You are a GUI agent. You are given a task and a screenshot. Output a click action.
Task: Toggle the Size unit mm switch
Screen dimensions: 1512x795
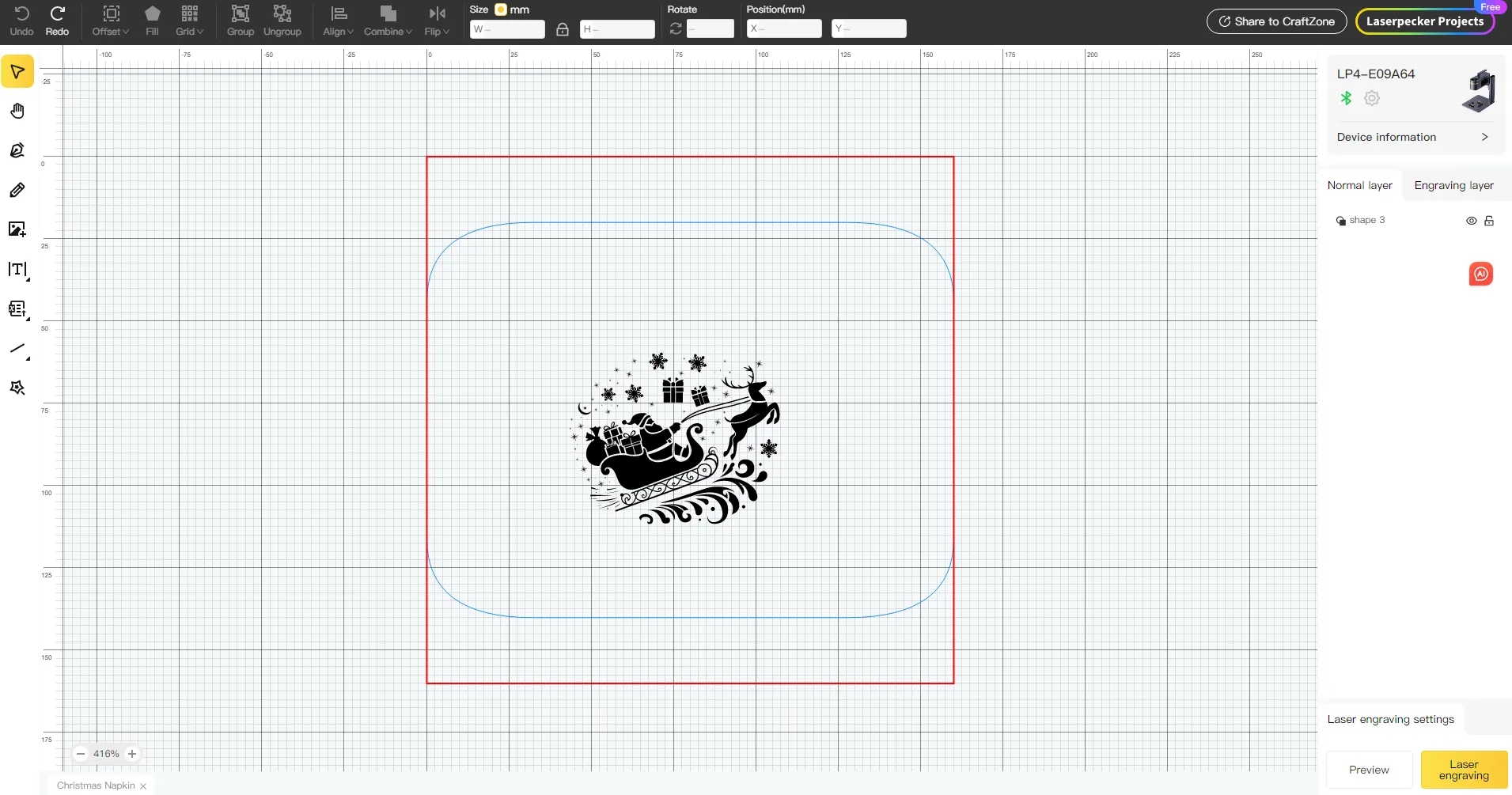(501, 9)
